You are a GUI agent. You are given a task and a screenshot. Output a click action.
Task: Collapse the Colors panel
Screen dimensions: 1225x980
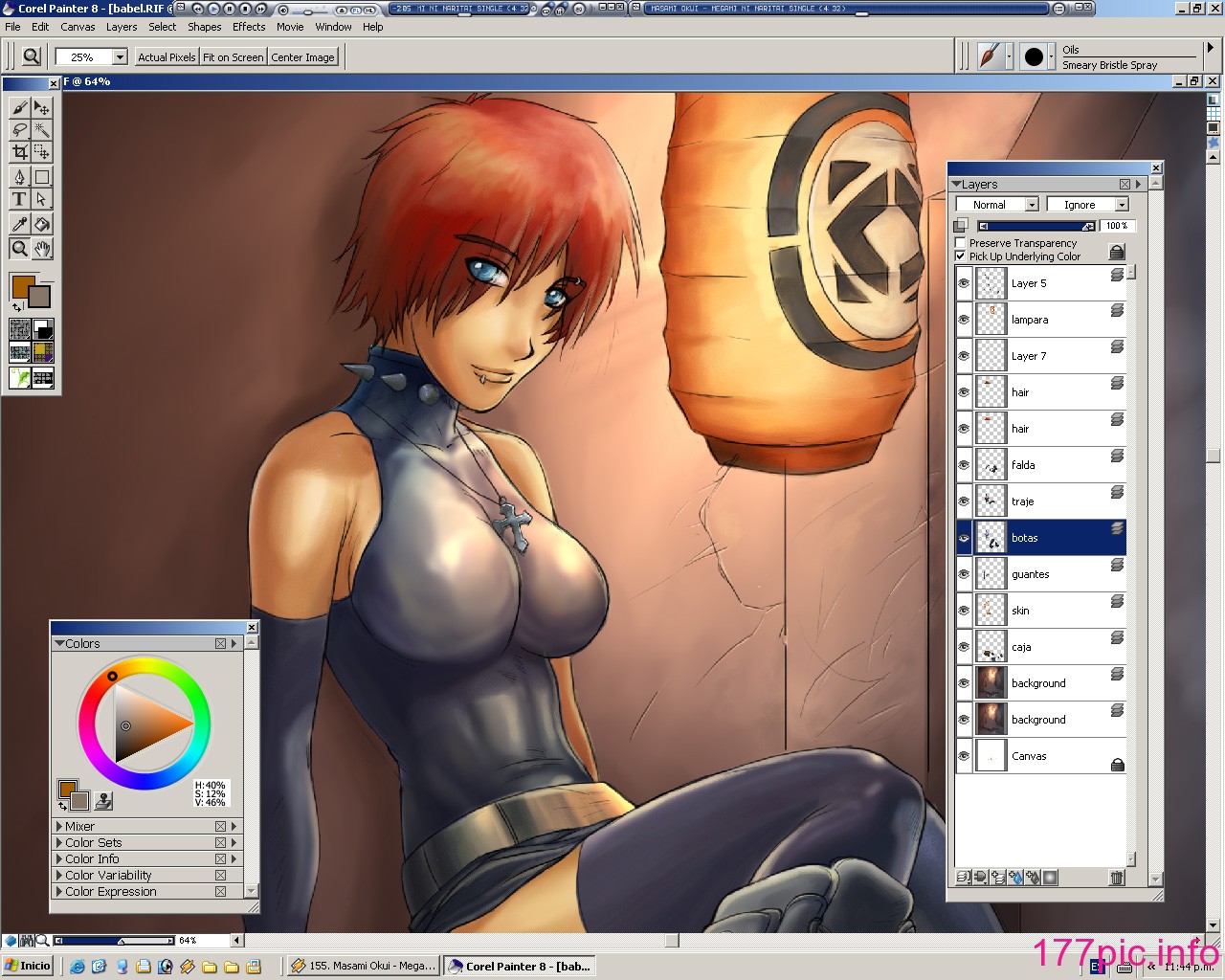(59, 644)
